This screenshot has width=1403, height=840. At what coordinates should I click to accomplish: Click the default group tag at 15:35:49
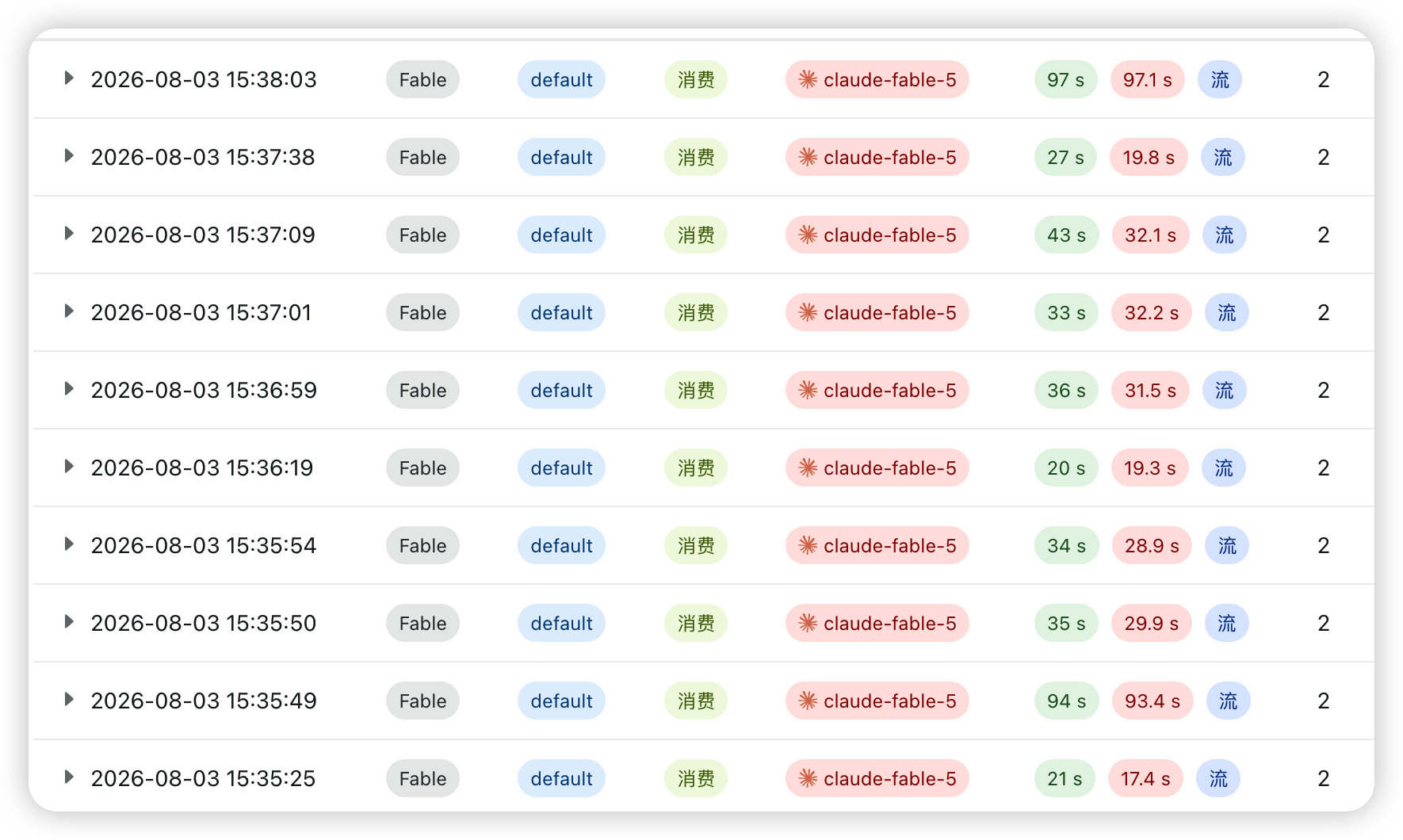pyautogui.click(x=561, y=701)
